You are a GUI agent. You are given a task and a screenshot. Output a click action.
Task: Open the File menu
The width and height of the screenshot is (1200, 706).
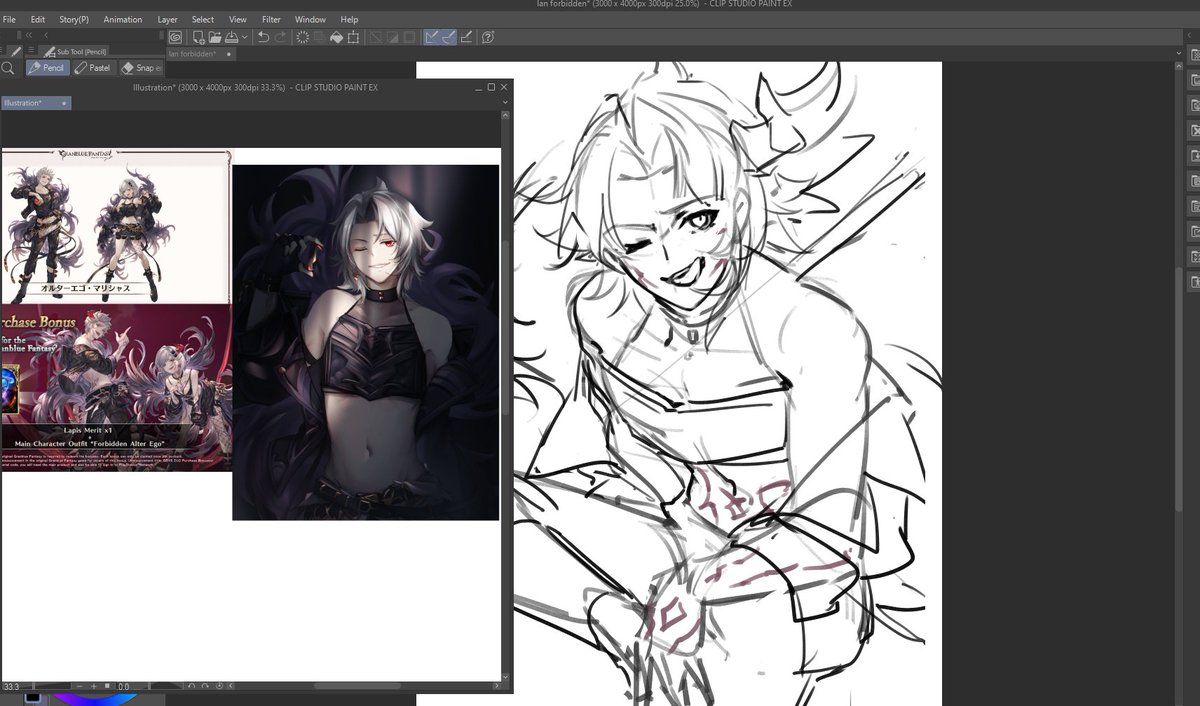(9, 19)
